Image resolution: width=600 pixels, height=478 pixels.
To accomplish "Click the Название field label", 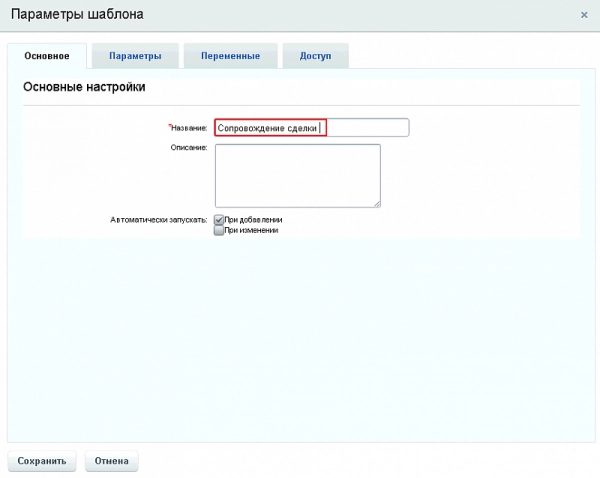I will (x=190, y=128).
